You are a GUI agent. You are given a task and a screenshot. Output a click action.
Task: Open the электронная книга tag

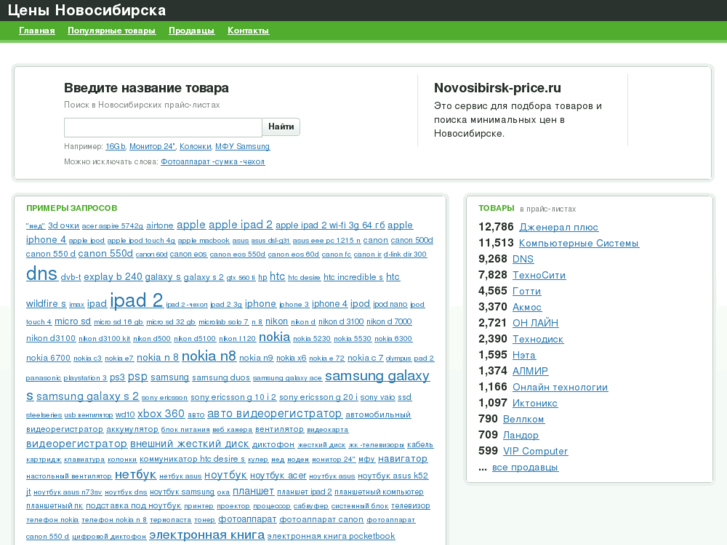[205, 535]
